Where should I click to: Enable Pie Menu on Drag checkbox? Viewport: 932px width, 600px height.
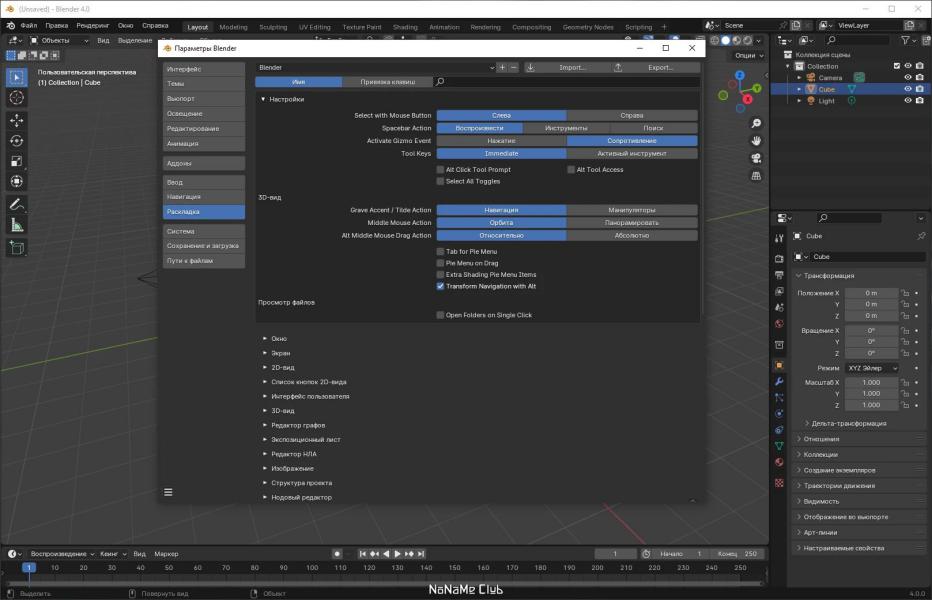(x=440, y=263)
